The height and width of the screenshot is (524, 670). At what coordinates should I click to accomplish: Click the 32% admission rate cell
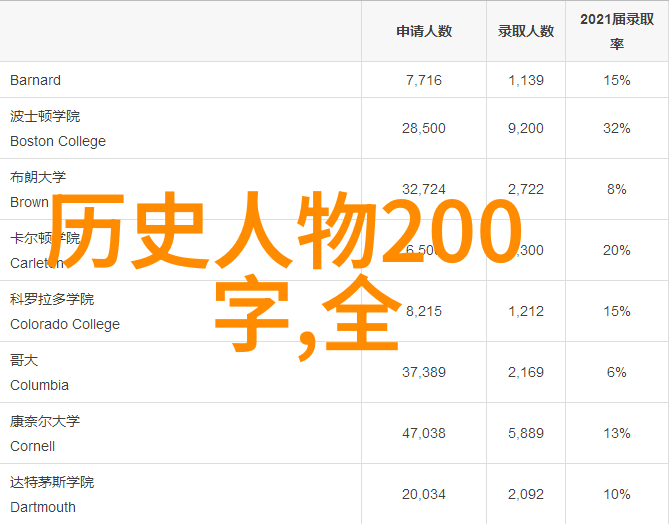(x=617, y=128)
